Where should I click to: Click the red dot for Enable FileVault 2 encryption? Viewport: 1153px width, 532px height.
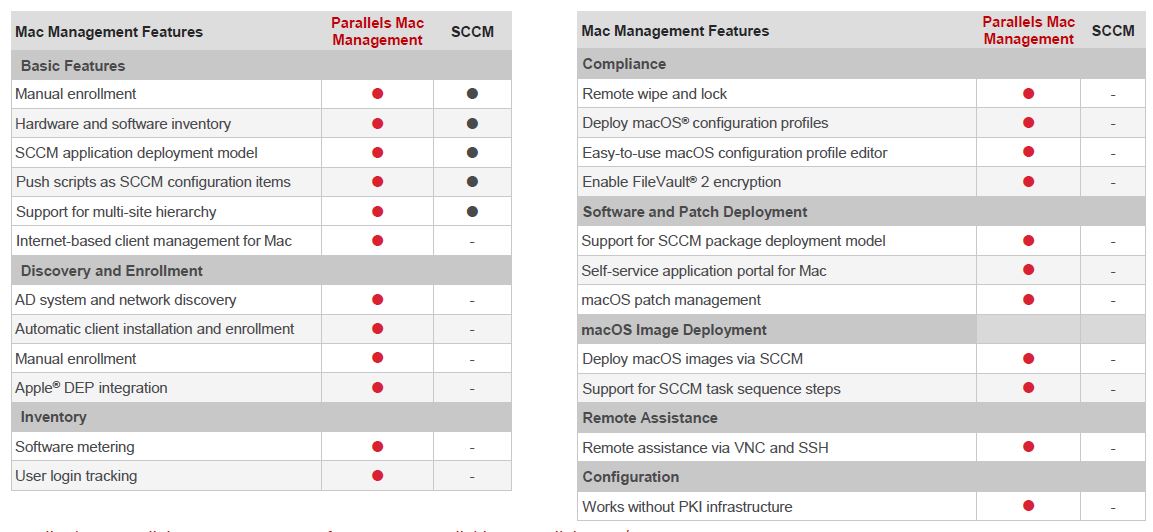point(1028,182)
